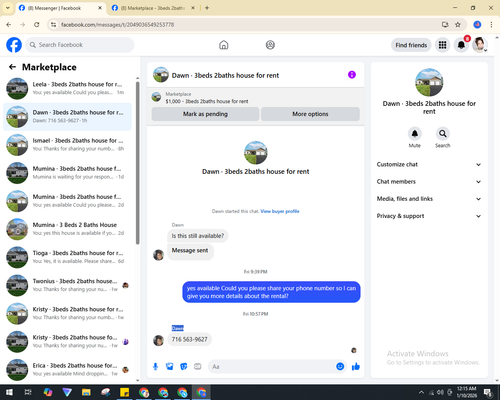Open Ismael conversation in list

click(x=67, y=145)
